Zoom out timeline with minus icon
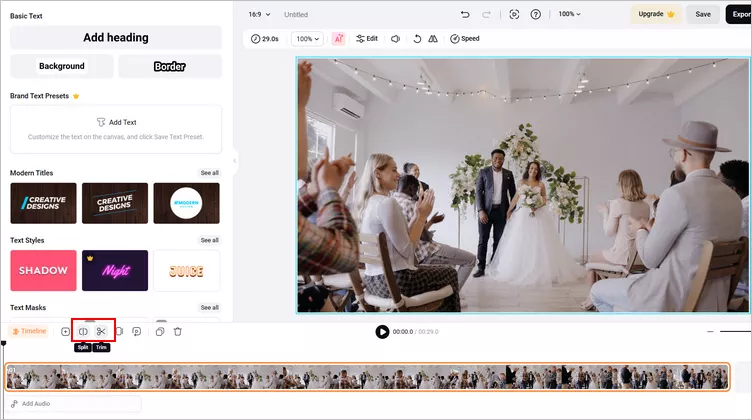The image size is (752, 420). tap(710, 331)
